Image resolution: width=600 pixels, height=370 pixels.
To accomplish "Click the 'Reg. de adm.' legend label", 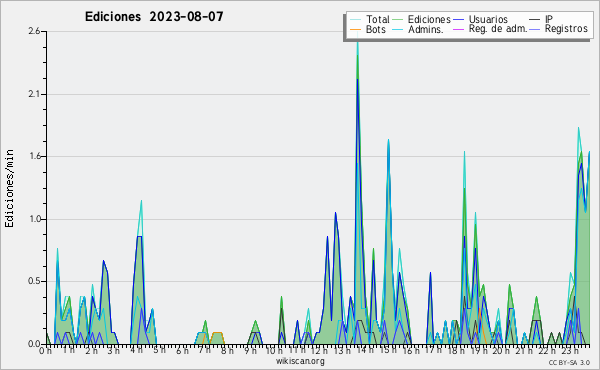I will pos(498,29).
